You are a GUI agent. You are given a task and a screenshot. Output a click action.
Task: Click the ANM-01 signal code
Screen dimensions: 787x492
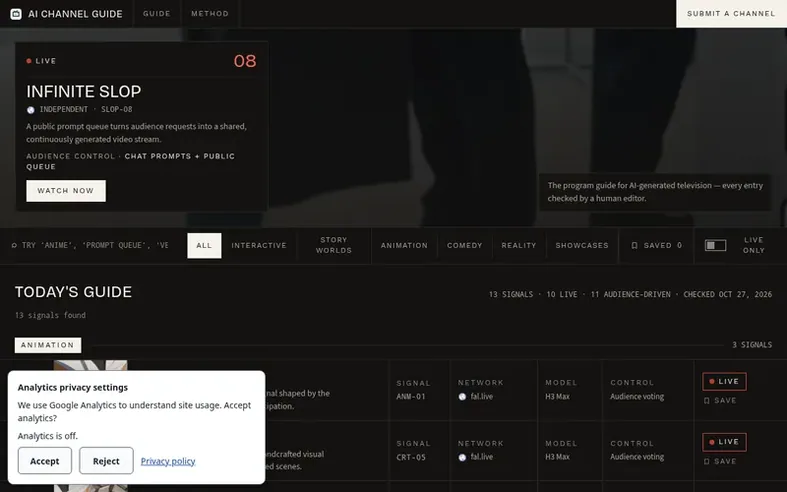pyautogui.click(x=411, y=397)
